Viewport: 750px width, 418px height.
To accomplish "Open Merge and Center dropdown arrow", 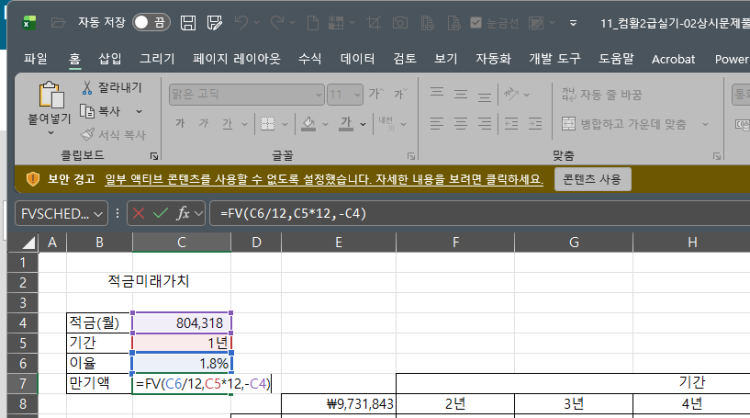I will tap(705, 124).
